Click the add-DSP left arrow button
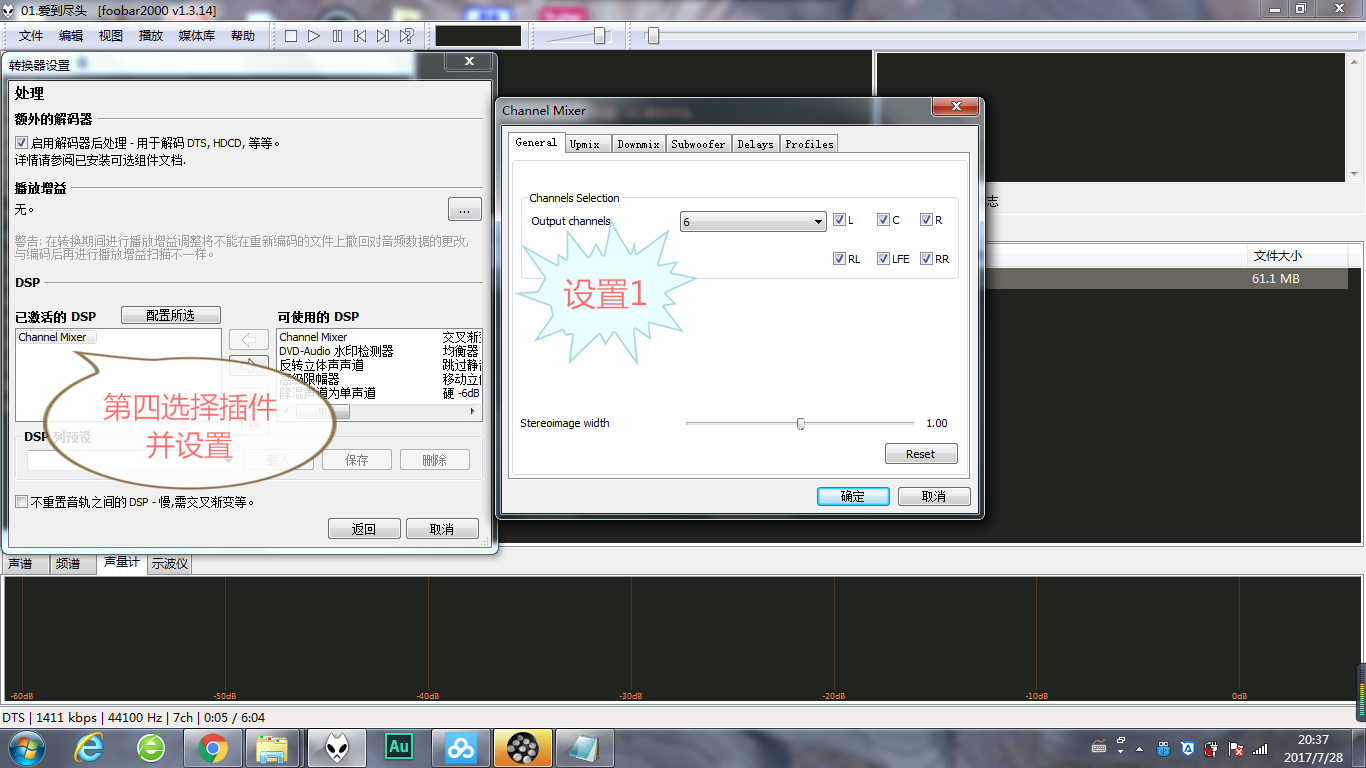 tap(249, 340)
